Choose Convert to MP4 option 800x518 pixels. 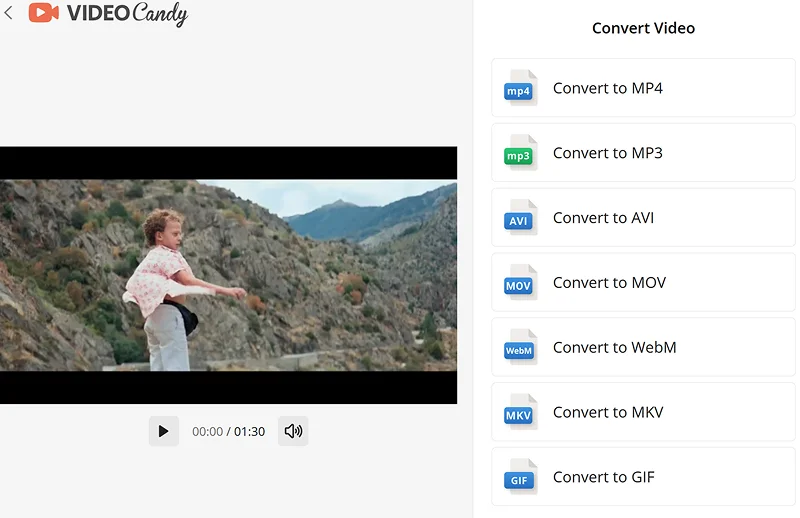point(643,88)
